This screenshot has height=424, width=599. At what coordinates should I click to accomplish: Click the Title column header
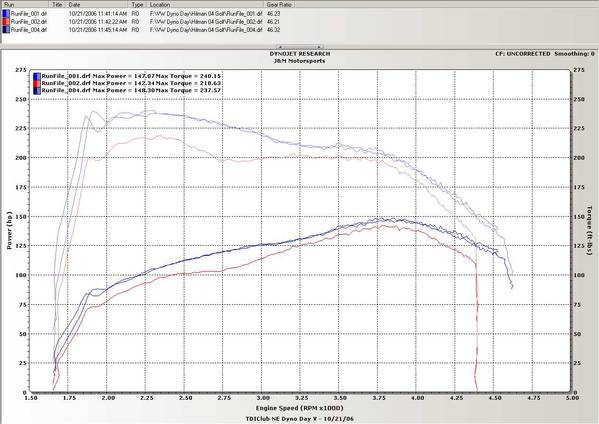tap(58, 5)
